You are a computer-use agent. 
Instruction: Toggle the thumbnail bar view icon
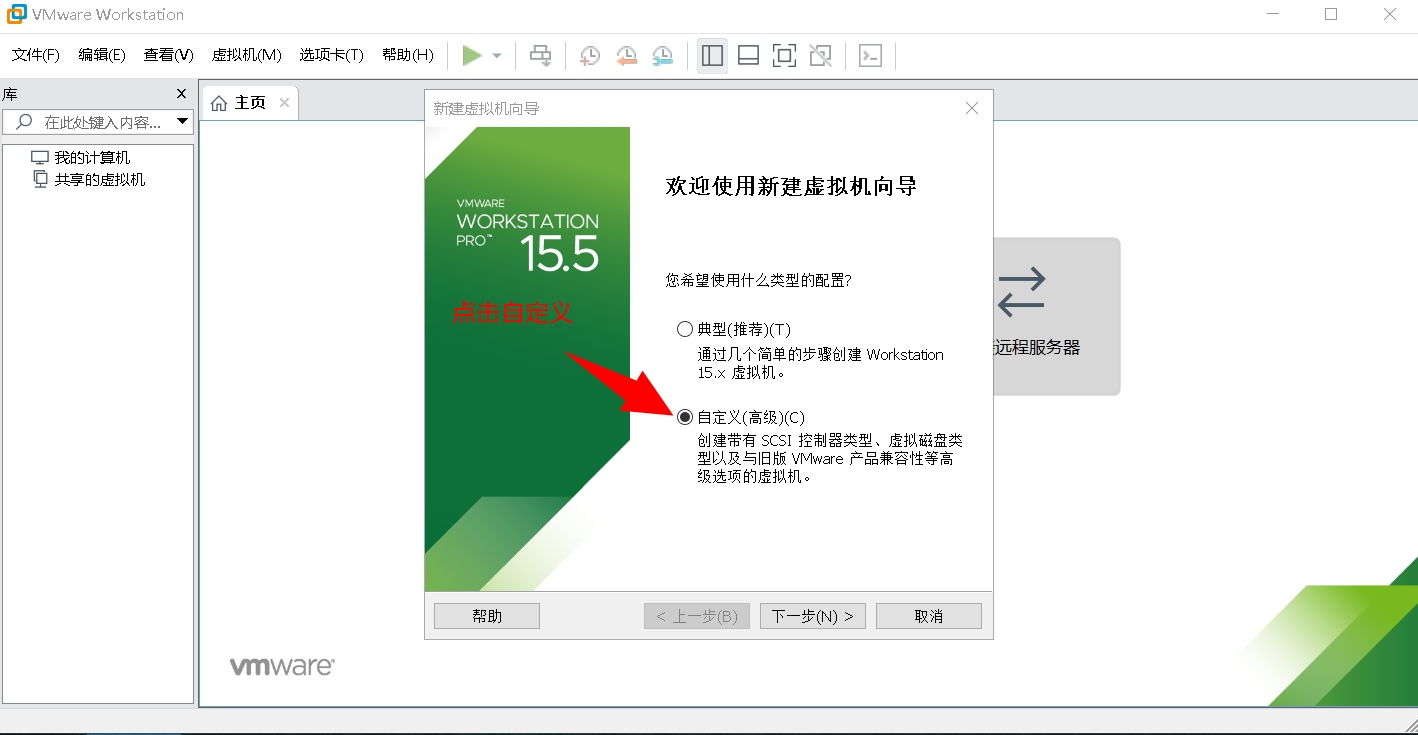748,56
